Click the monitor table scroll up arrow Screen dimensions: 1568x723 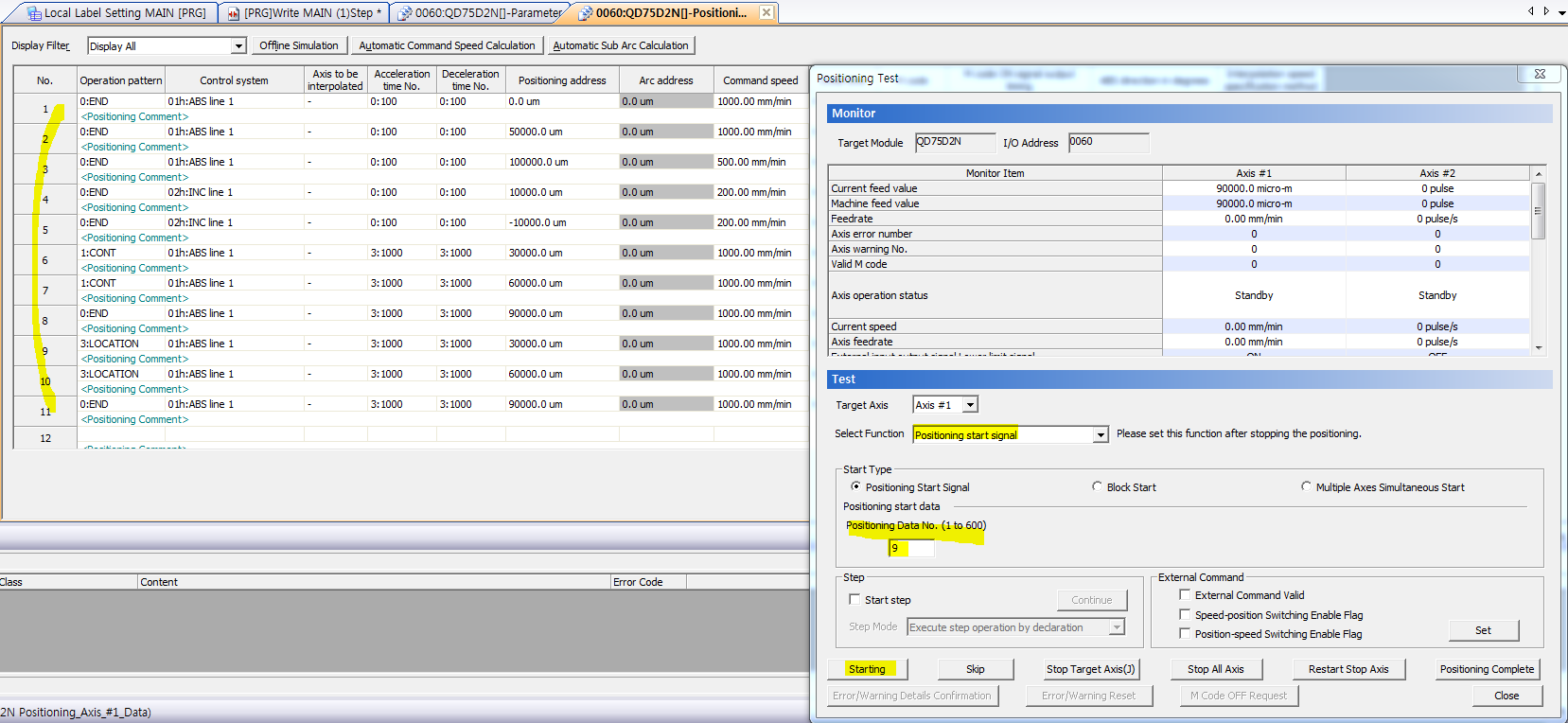click(x=1539, y=174)
